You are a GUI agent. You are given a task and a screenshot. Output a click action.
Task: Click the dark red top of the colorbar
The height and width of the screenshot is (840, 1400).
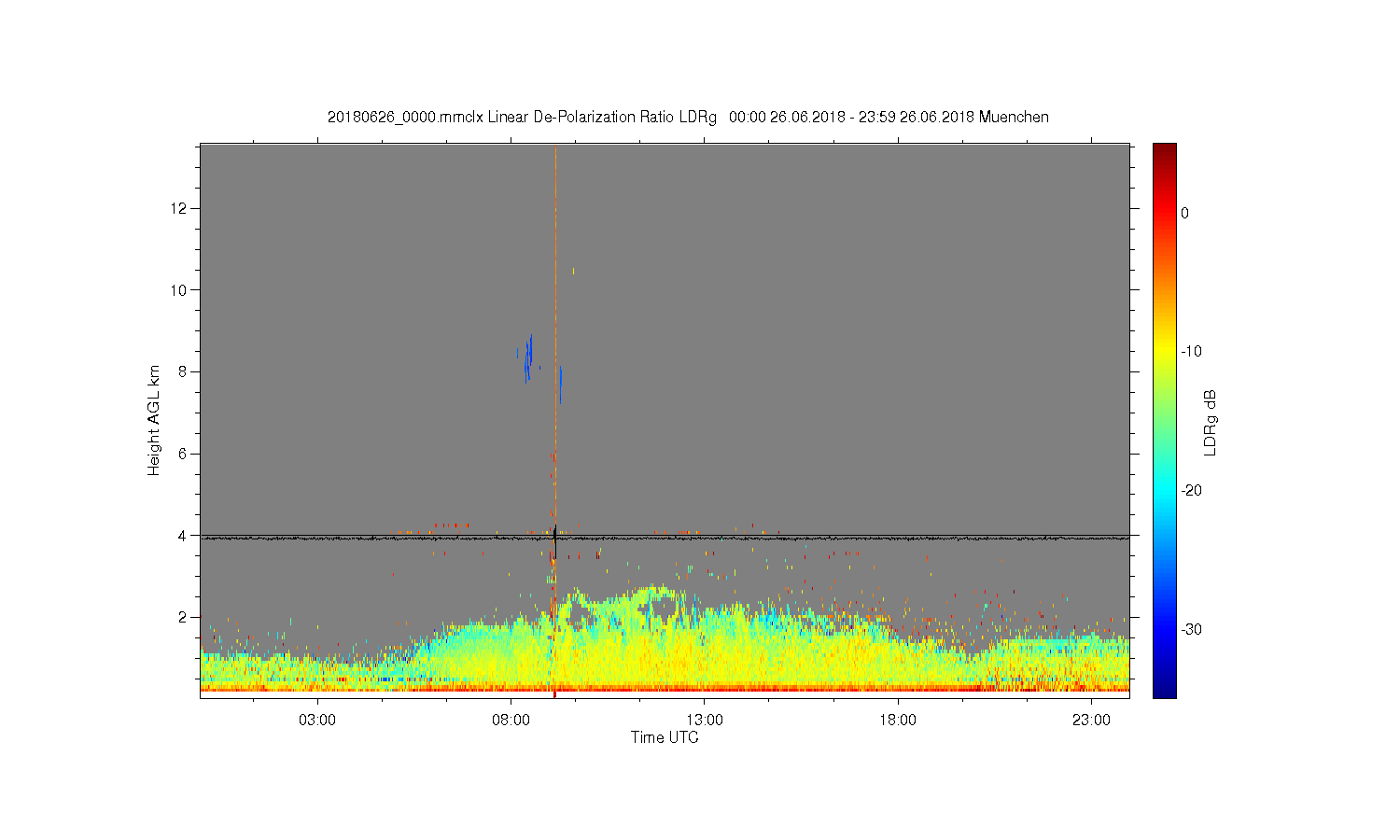tap(1165, 151)
